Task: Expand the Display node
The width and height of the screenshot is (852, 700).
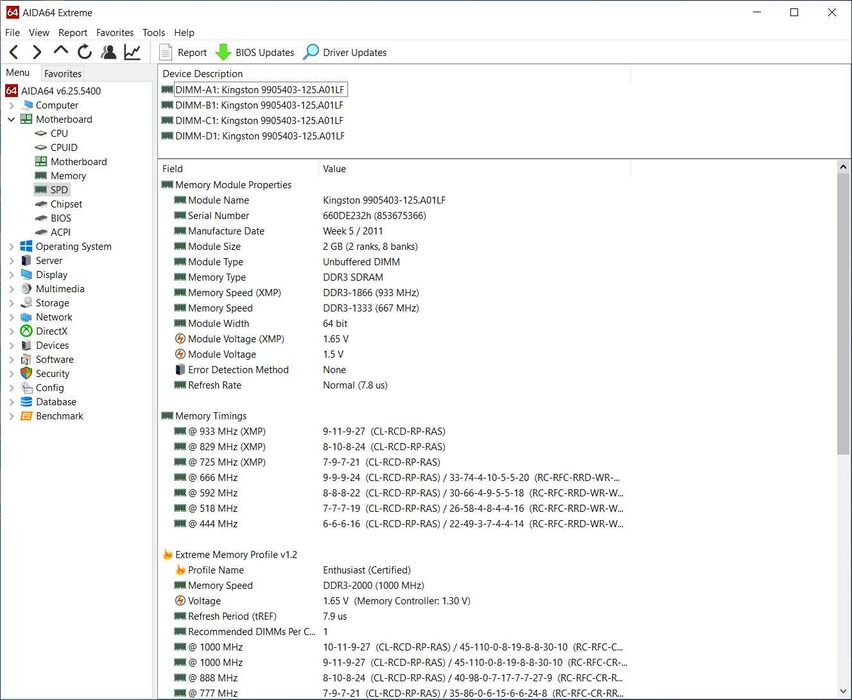Action: tap(11, 275)
